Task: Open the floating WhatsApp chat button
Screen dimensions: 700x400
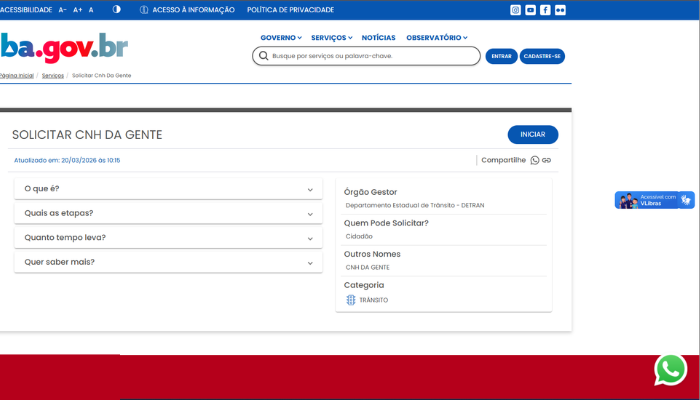Action: coord(670,370)
